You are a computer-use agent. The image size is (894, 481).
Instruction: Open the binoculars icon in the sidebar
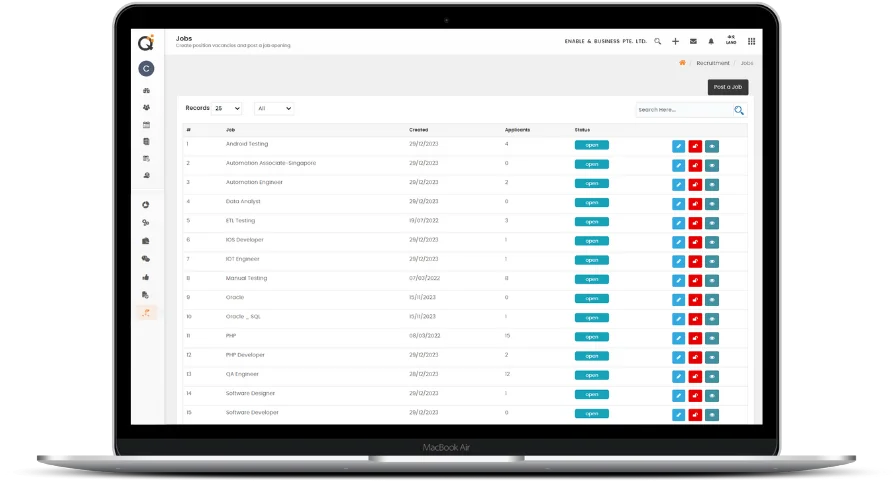147,91
